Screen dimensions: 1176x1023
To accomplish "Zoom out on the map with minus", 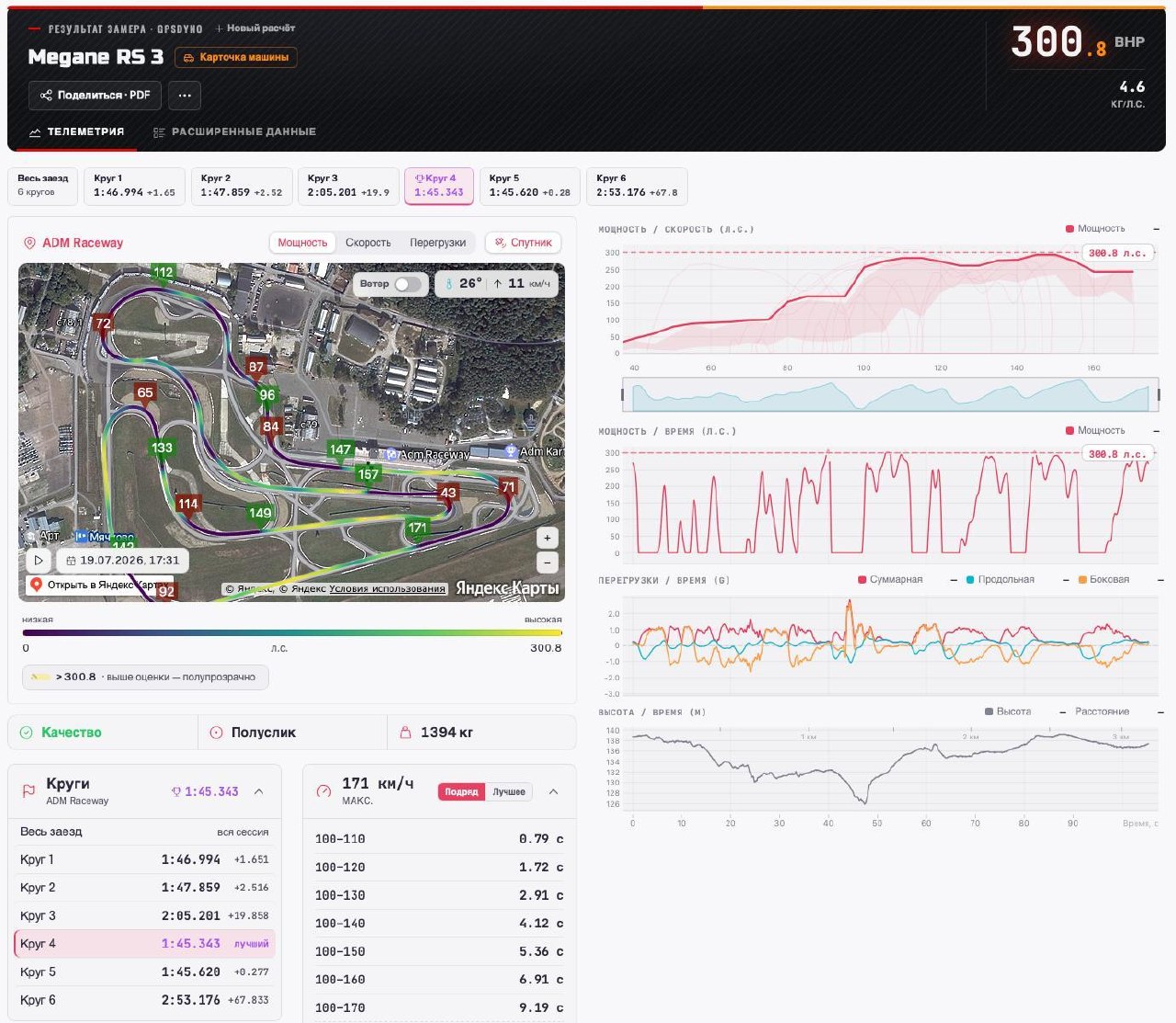I will [x=548, y=561].
